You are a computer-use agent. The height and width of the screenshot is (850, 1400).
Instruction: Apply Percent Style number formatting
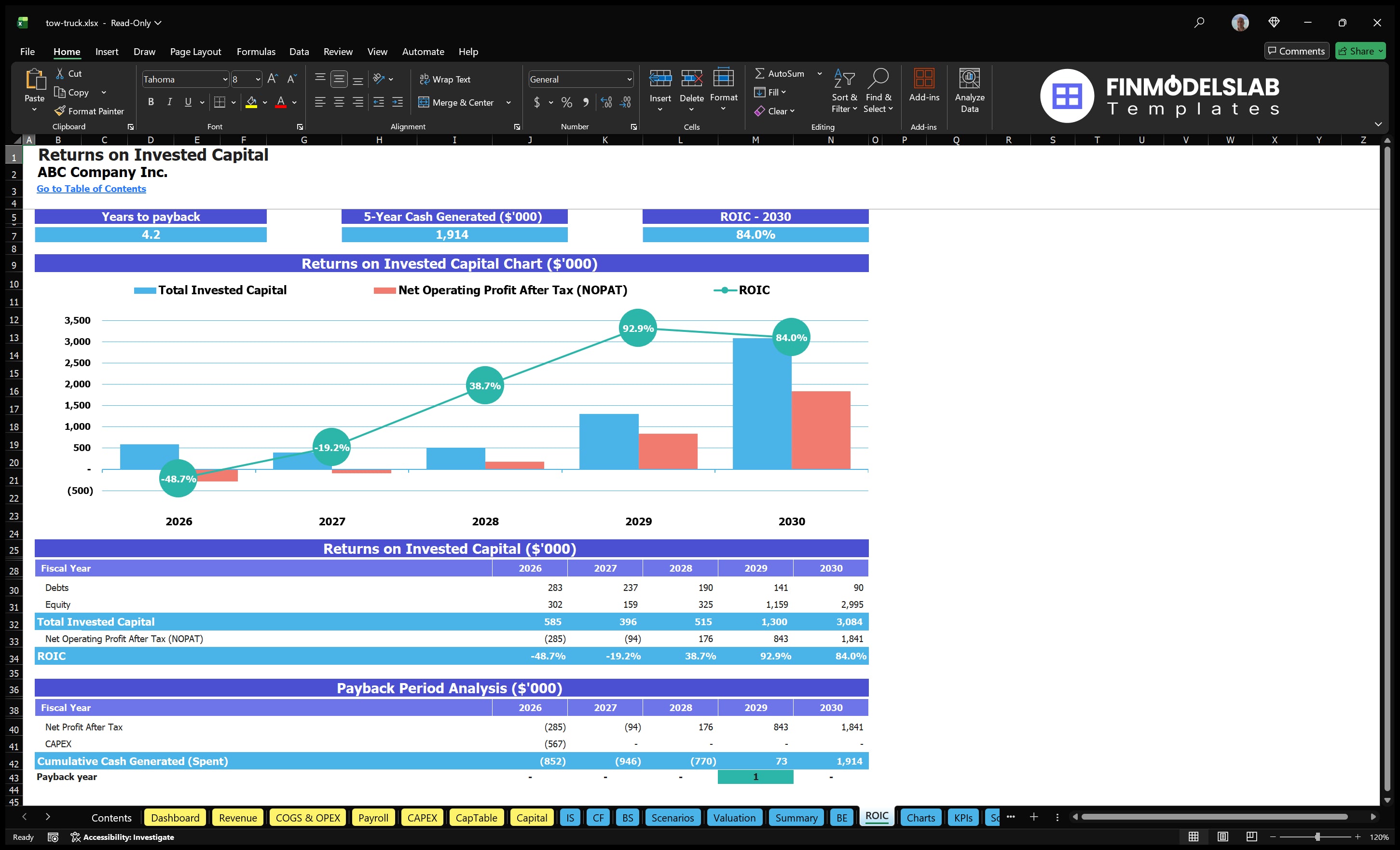(x=566, y=102)
